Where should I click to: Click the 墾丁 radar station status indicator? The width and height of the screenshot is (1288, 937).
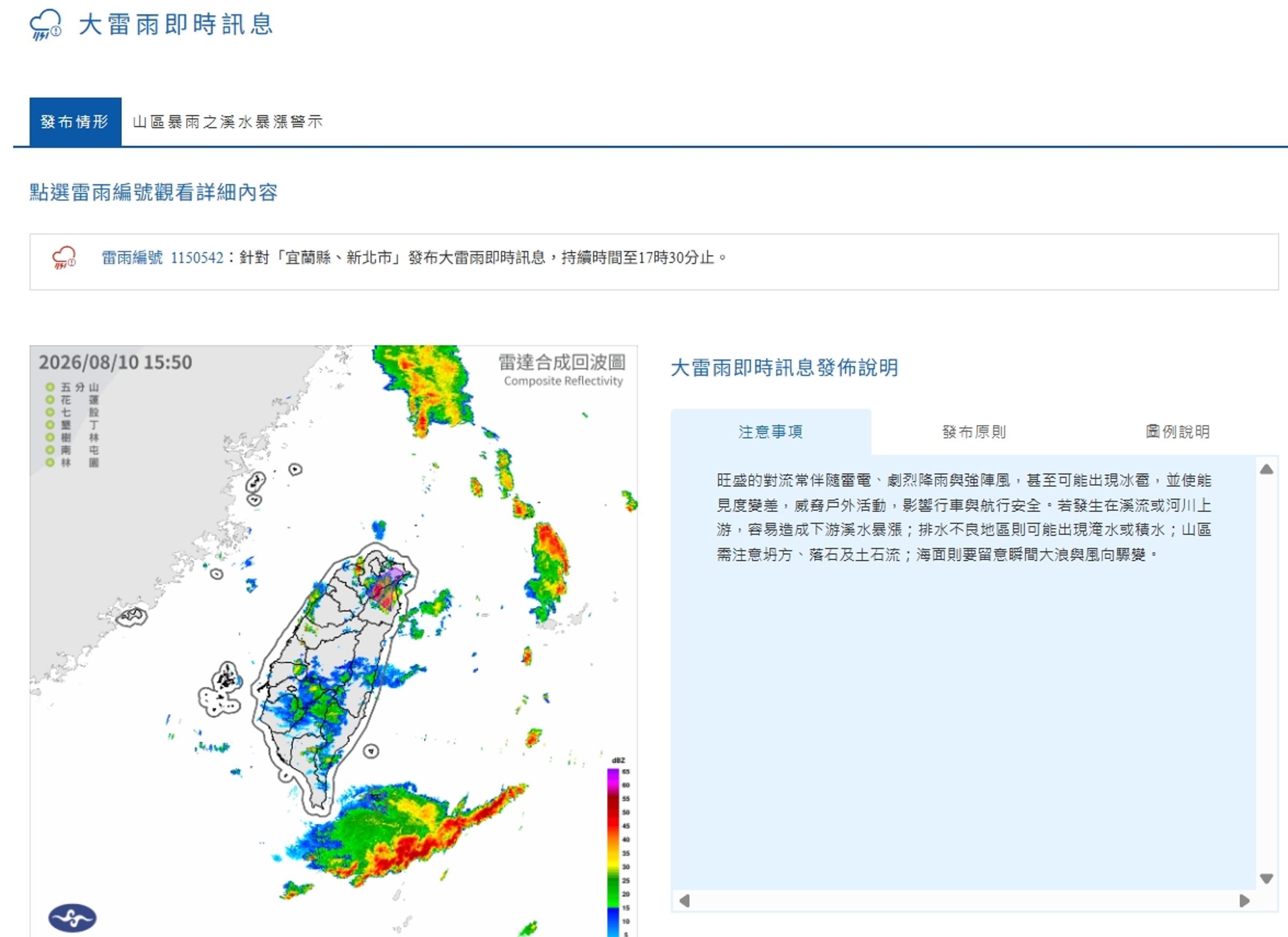pyautogui.click(x=50, y=425)
